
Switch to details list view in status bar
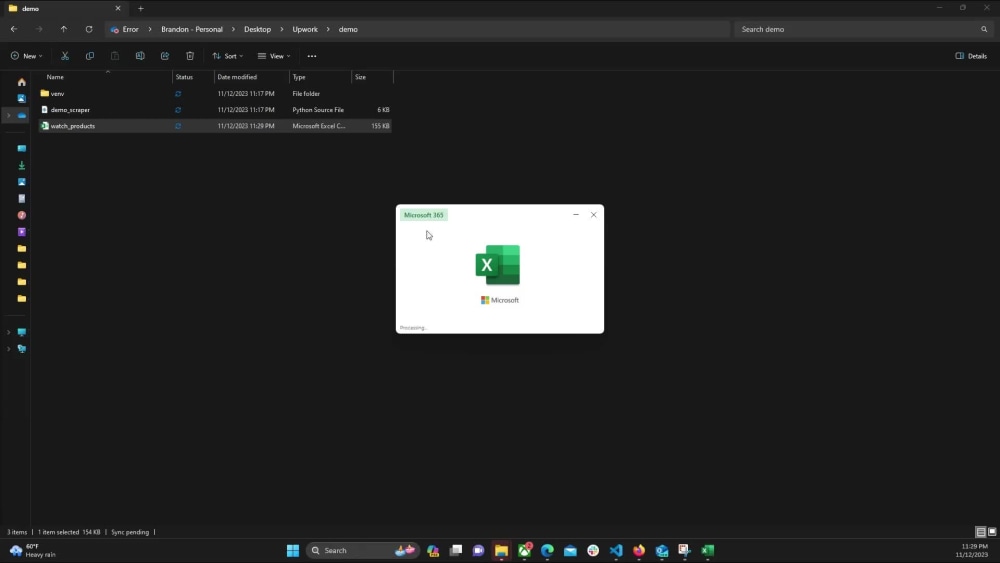[981, 532]
